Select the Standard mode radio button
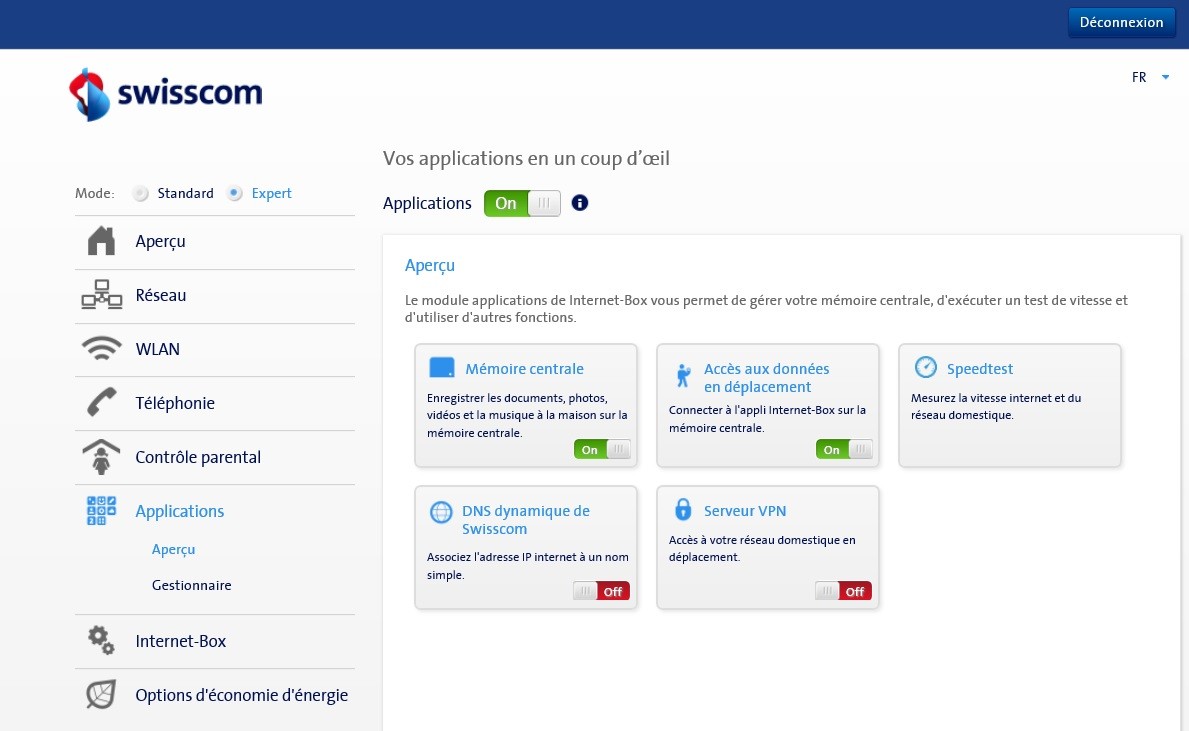This screenshot has width=1189, height=731. (x=142, y=194)
